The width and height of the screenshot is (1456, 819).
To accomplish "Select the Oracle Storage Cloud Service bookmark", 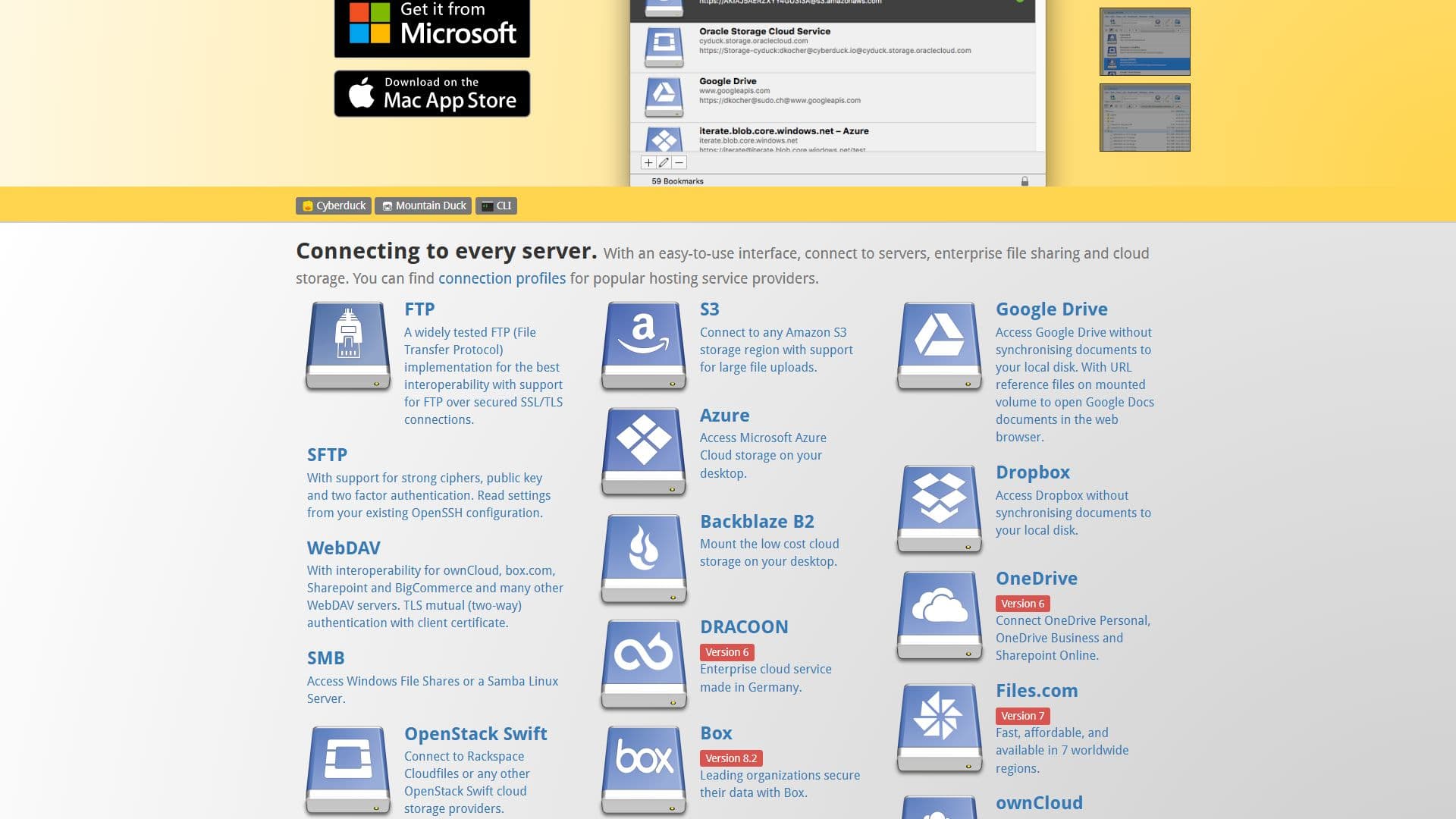I will tap(833, 47).
